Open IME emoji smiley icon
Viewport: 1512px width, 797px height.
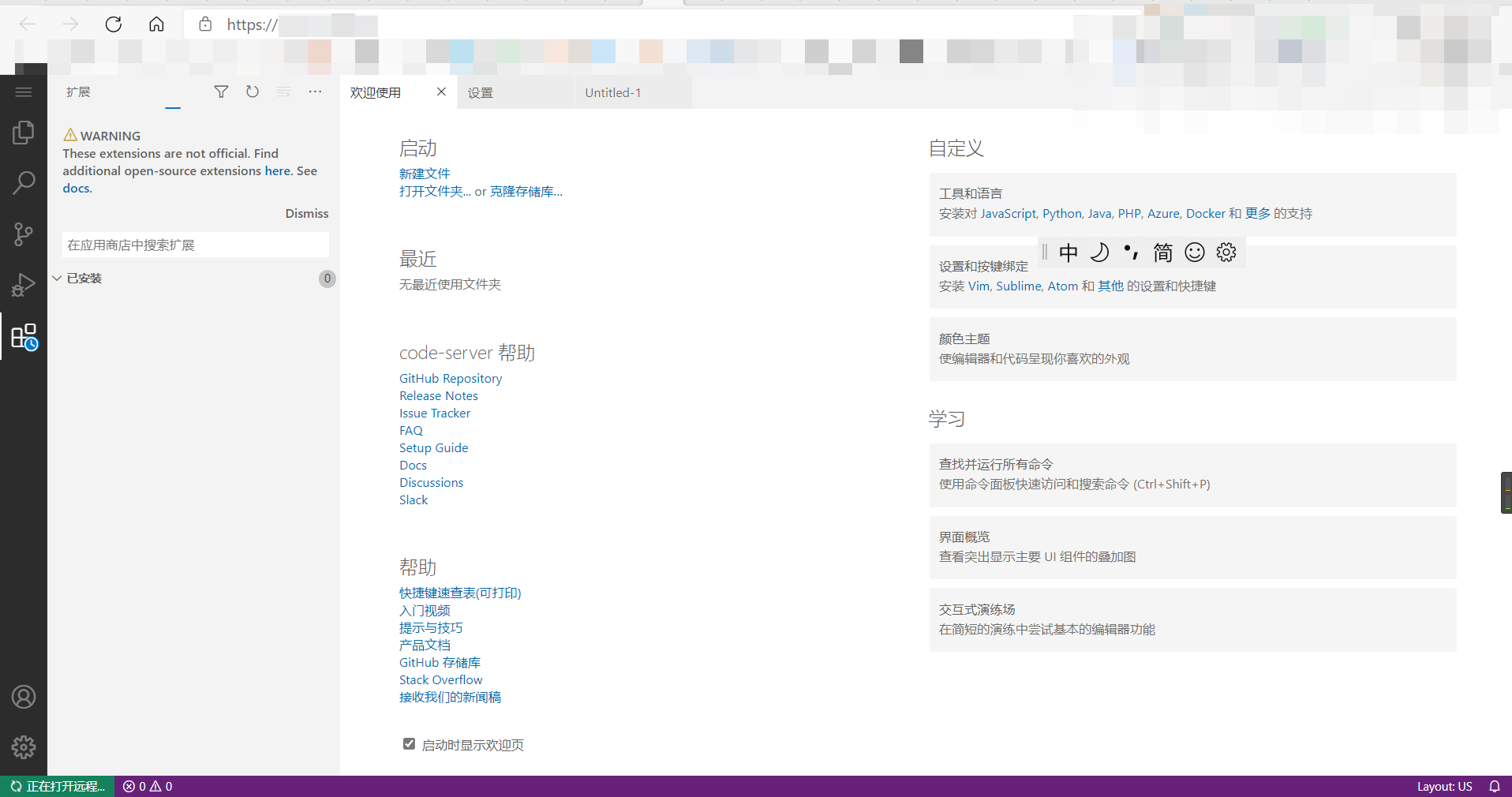1195,253
